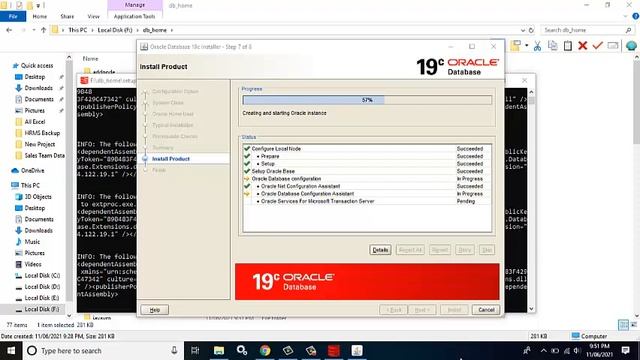Image resolution: width=640 pixels, height=360 pixels.
Task: Open HRMS Backup folder in navigation pane
Action: coord(42,133)
